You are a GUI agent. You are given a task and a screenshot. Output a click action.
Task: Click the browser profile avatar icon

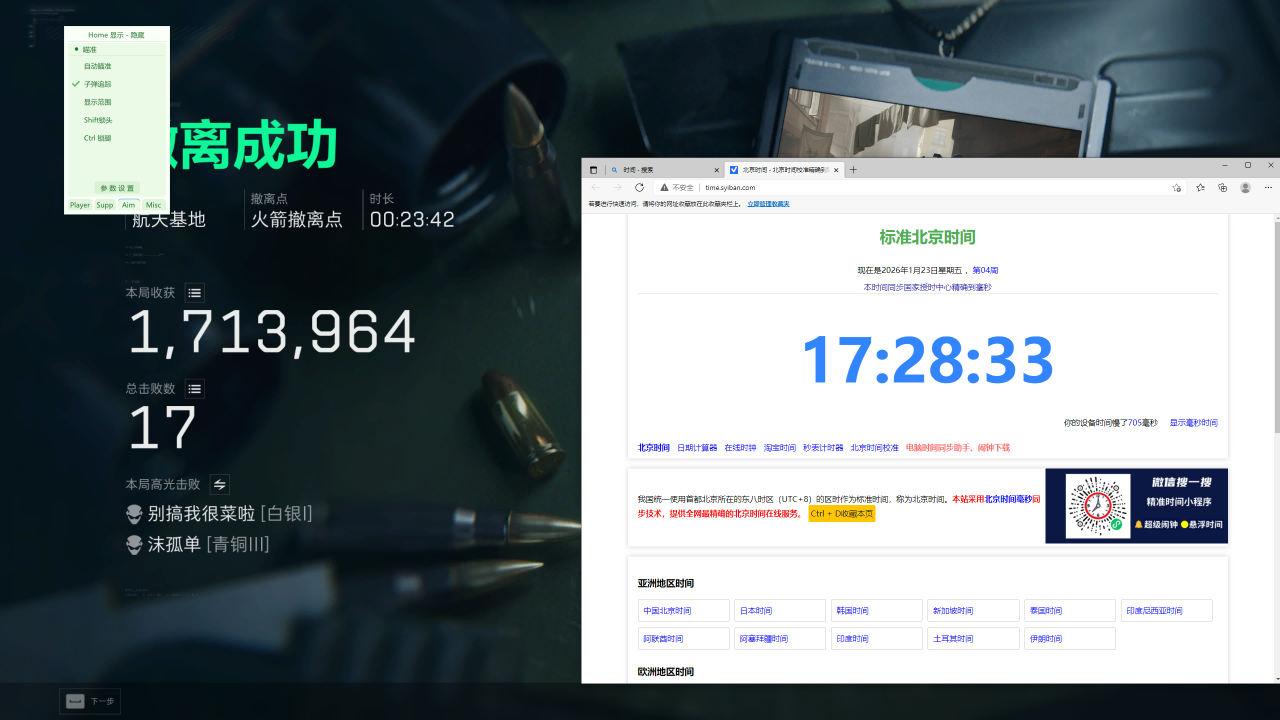pos(1244,187)
